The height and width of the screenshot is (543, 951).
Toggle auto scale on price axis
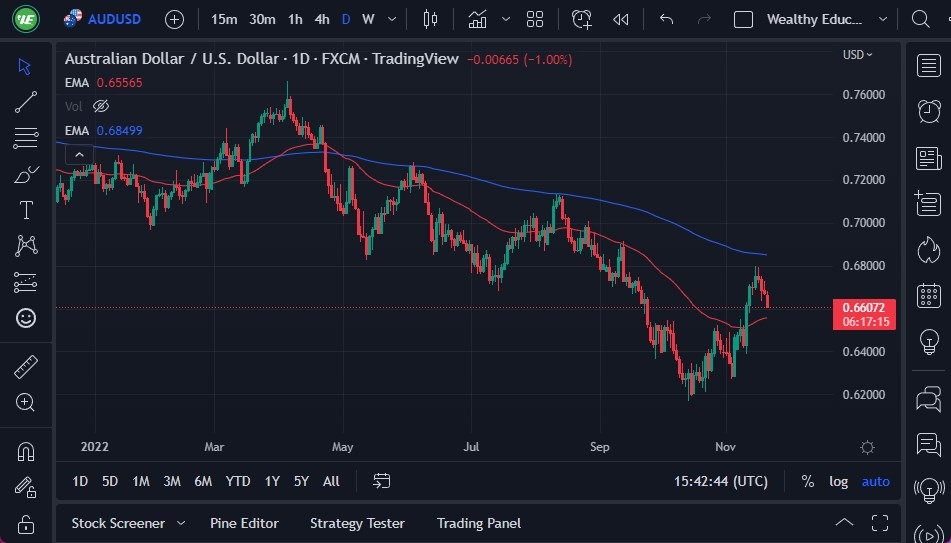coord(875,481)
